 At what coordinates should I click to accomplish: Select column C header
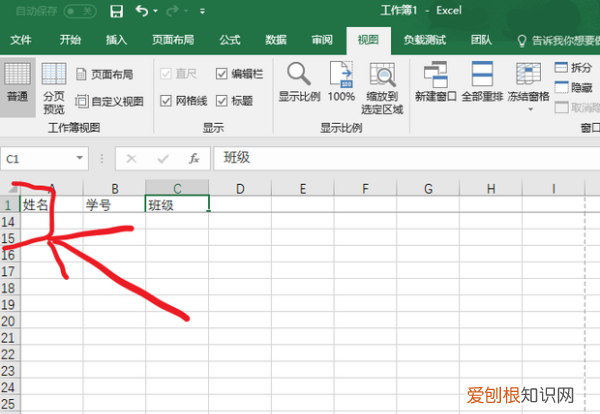click(177, 188)
